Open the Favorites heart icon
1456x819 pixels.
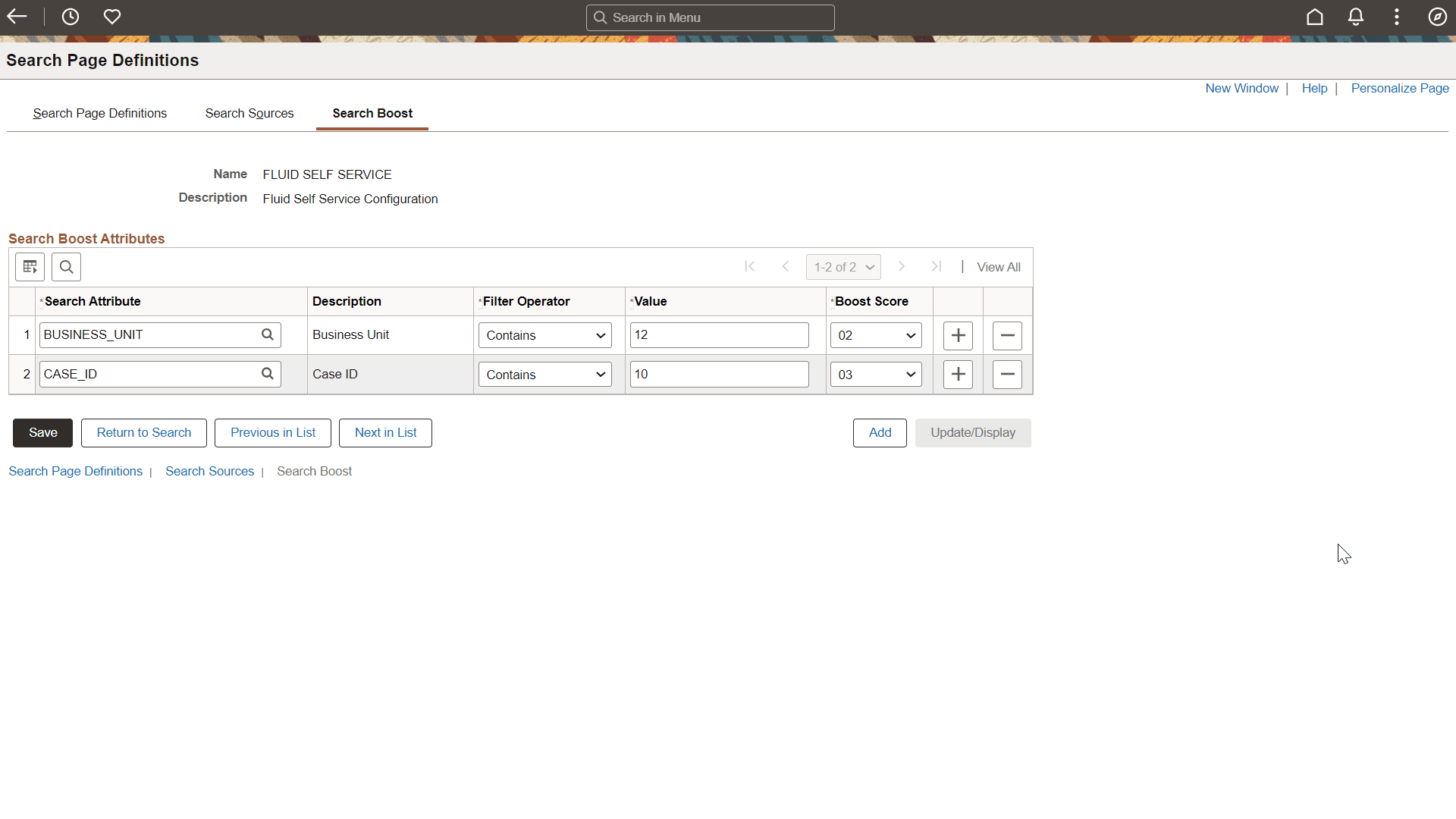coord(111,17)
